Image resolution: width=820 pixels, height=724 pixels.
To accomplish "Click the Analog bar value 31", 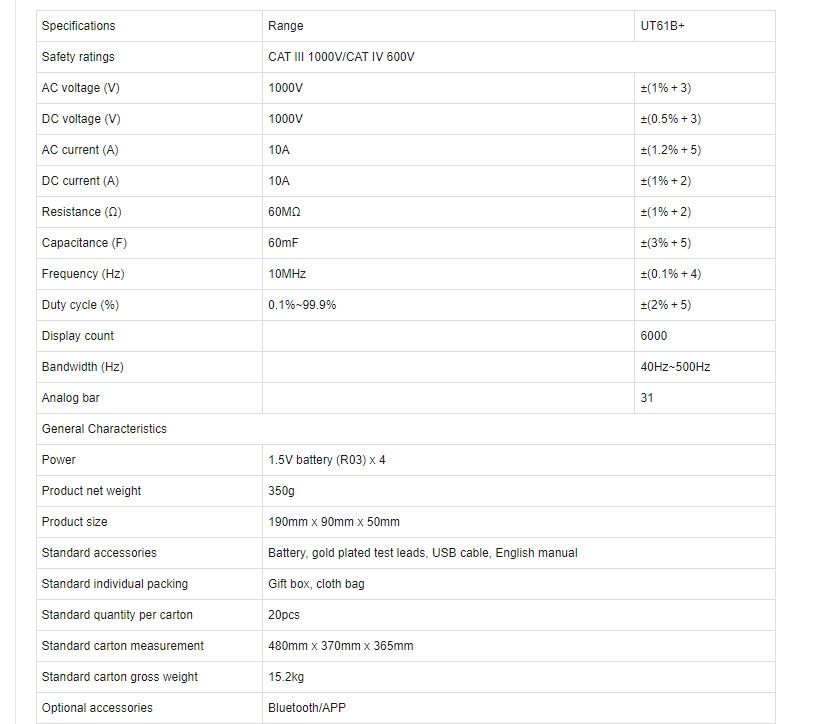I will [647, 398].
